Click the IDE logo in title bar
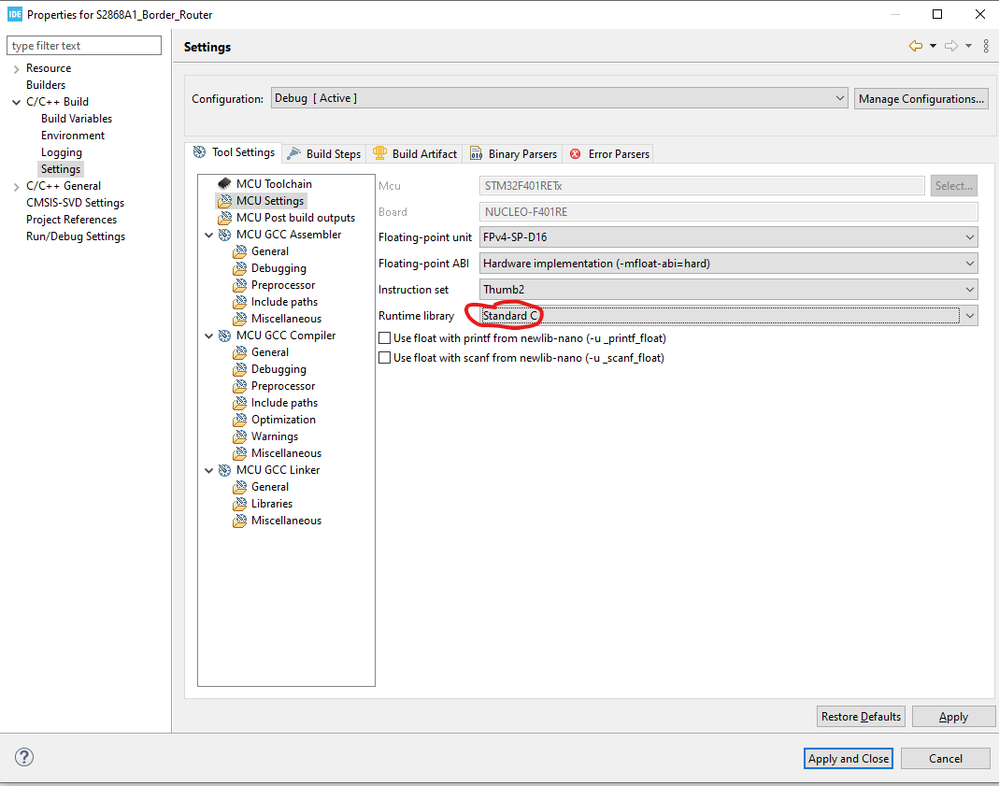This screenshot has height=786, width=999. tap(15, 14)
